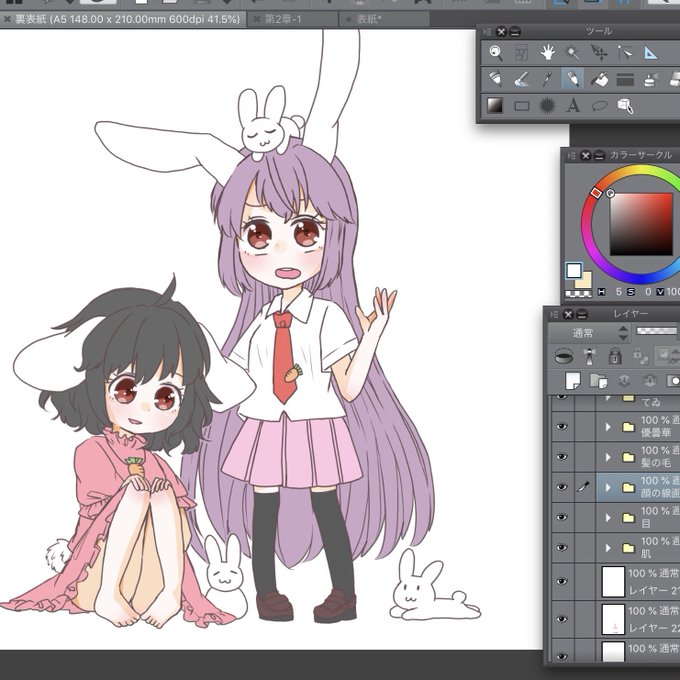Select the Text tool letter A
Image resolution: width=680 pixels, height=680 pixels.
573,105
